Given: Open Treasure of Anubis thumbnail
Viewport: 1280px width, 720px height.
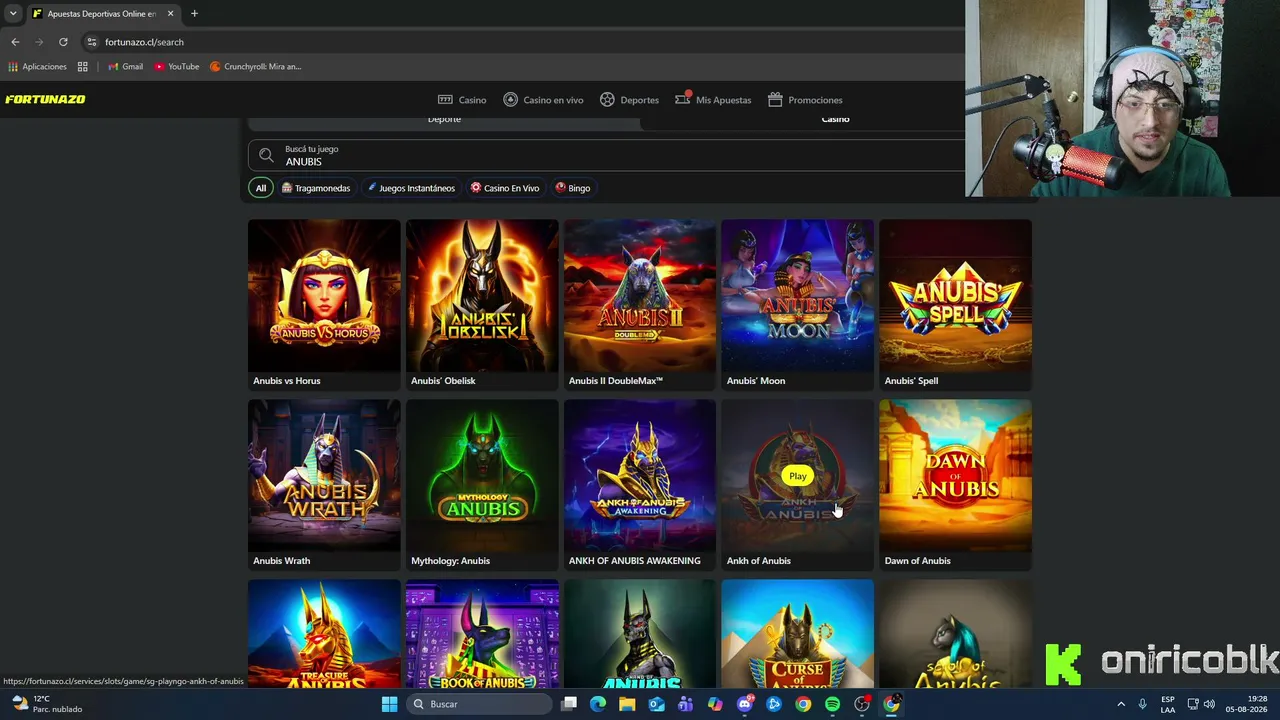Looking at the screenshot, I should [x=324, y=634].
